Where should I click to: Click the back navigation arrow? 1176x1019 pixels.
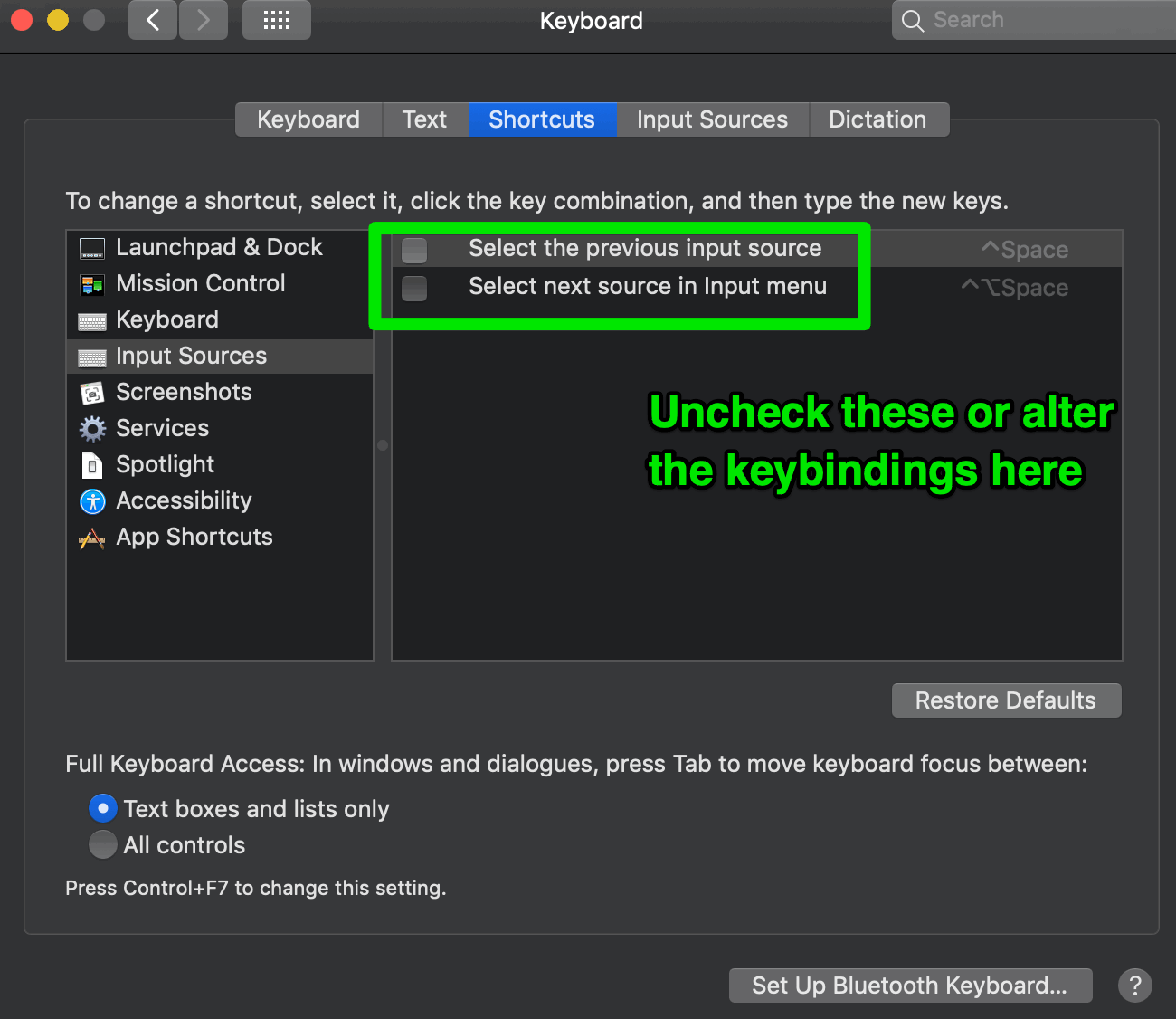(152, 20)
